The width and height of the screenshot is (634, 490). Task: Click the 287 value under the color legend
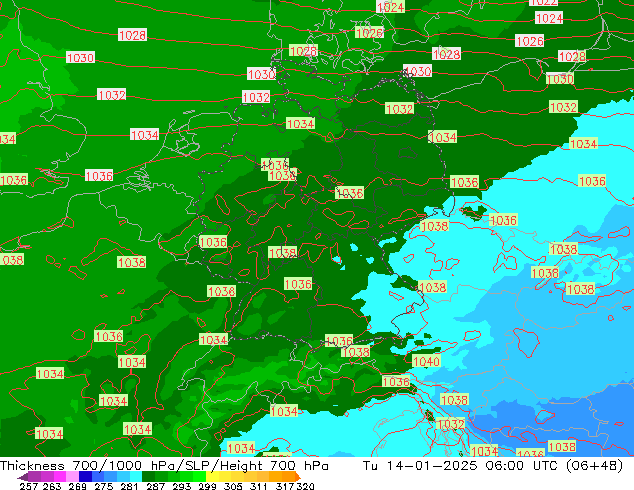[155, 486]
